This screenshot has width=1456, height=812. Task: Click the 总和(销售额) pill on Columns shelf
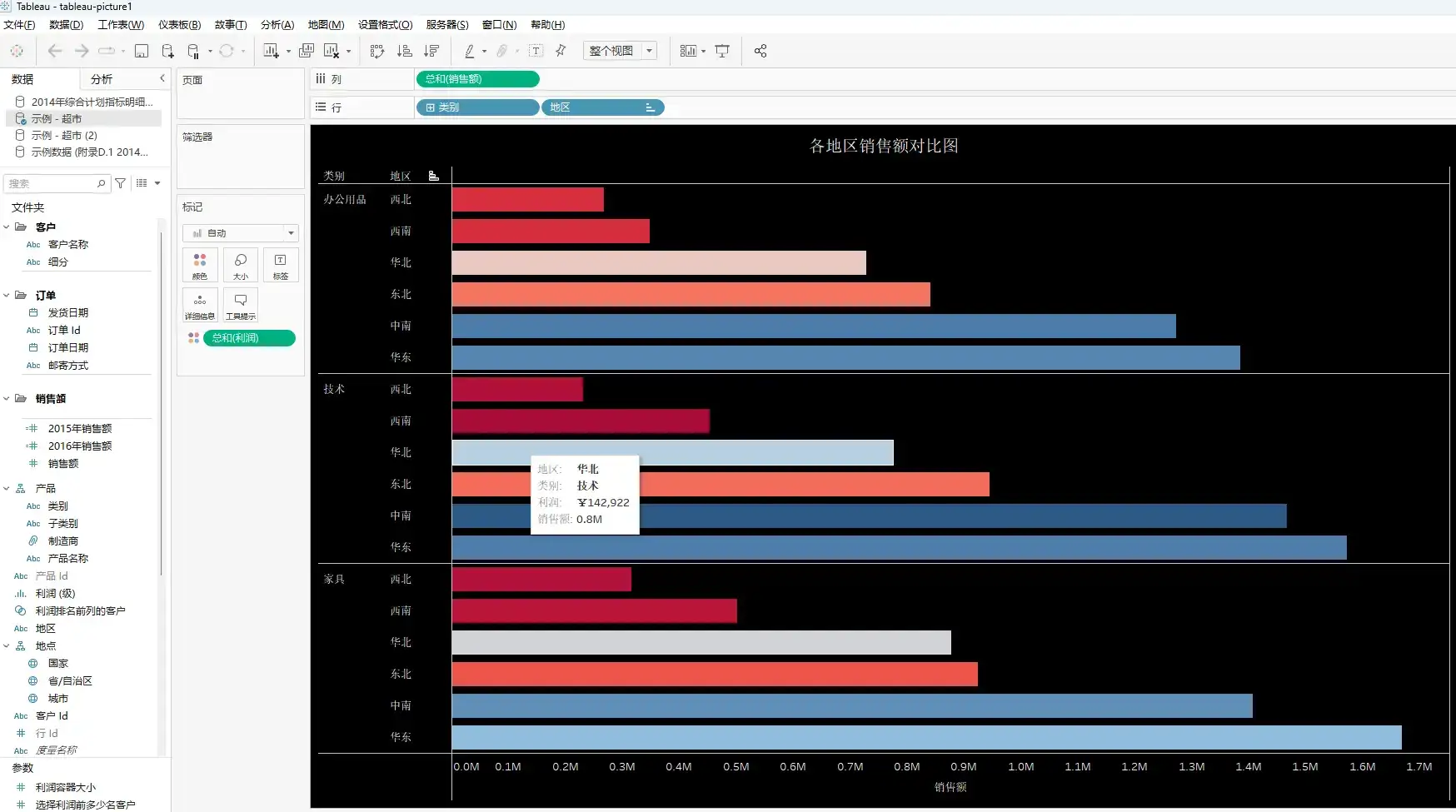coord(477,79)
